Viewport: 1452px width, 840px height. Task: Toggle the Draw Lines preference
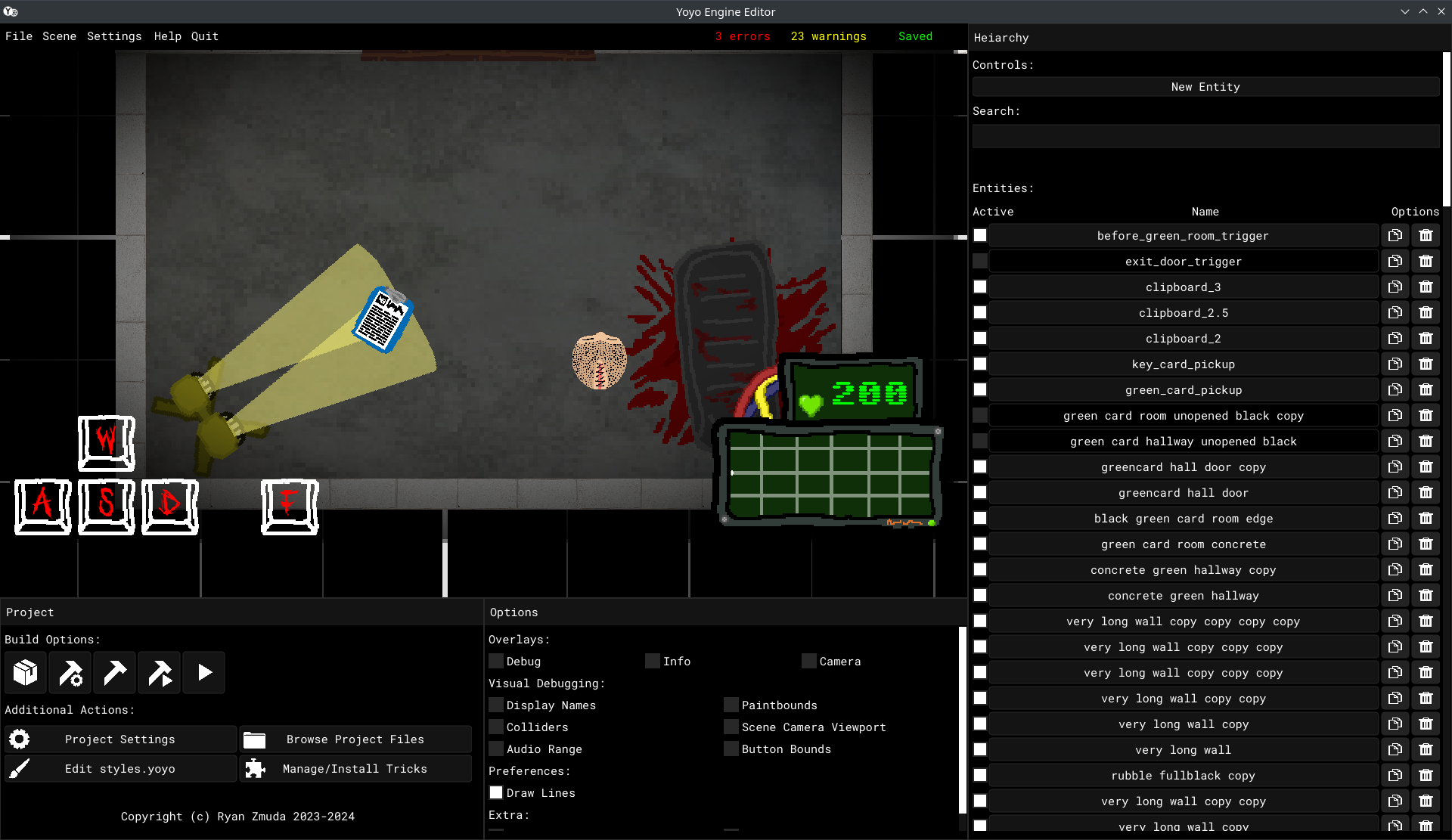pos(496,793)
